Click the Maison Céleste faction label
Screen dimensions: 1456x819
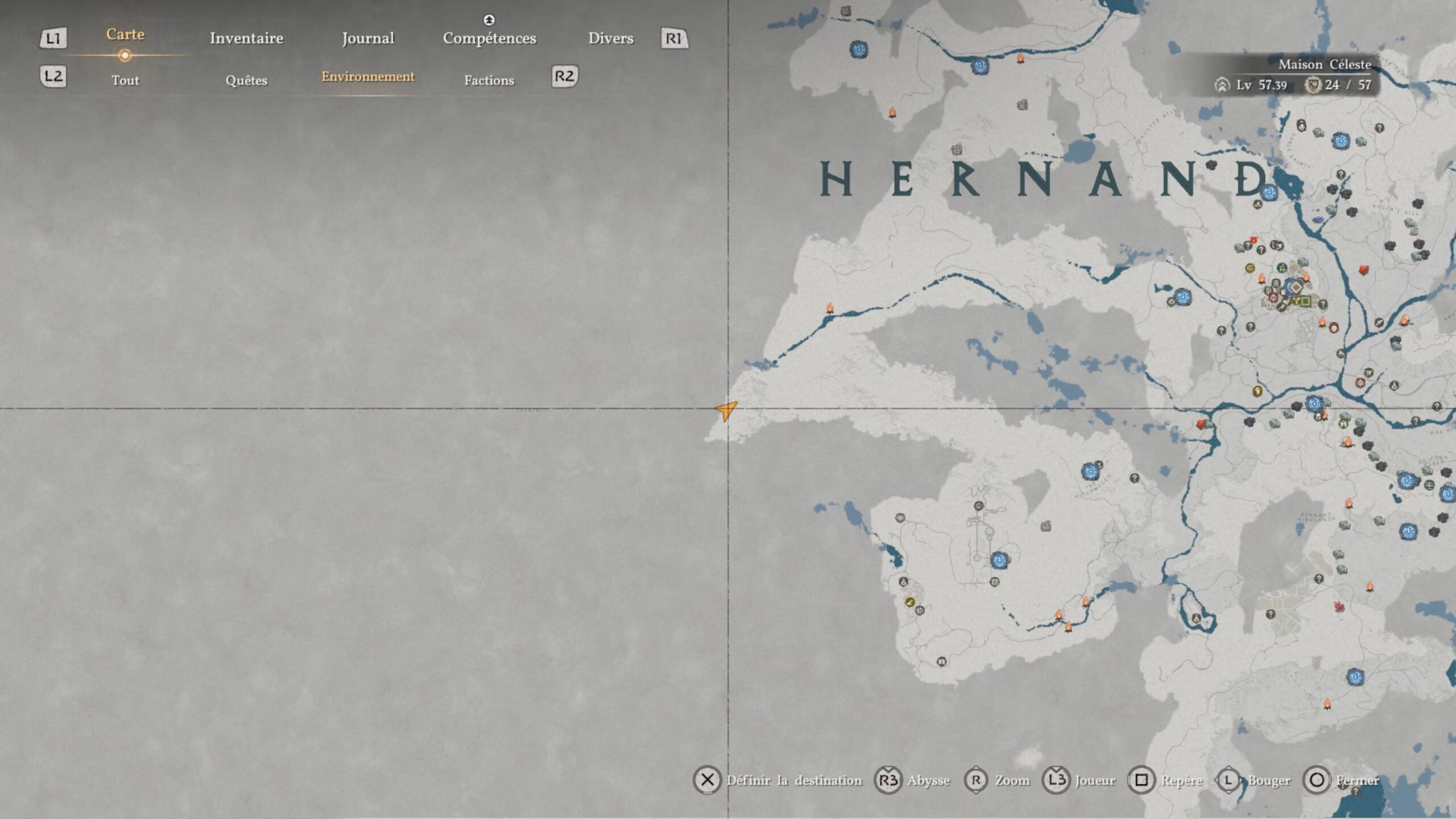pyautogui.click(x=1324, y=64)
